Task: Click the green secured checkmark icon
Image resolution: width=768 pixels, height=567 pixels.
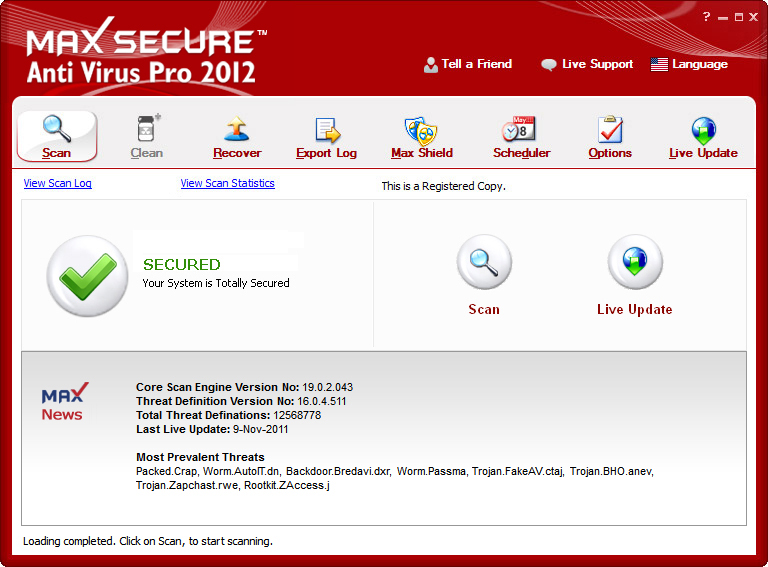Action: point(87,276)
